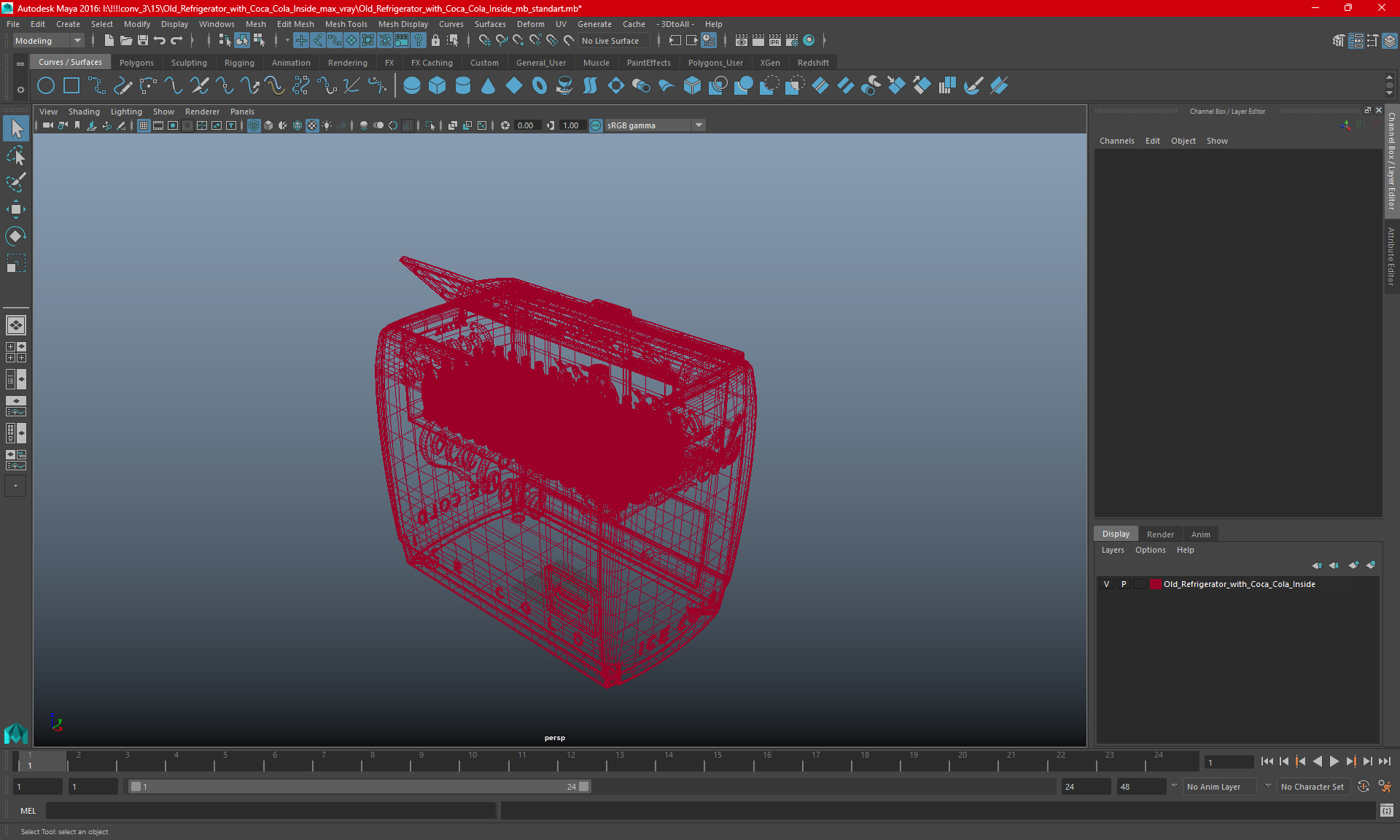
Task: Switch to single perspective layout
Action: tap(16, 325)
